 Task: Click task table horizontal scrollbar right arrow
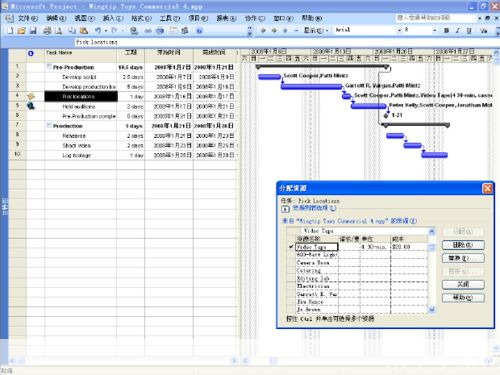pyautogui.click(x=234, y=360)
